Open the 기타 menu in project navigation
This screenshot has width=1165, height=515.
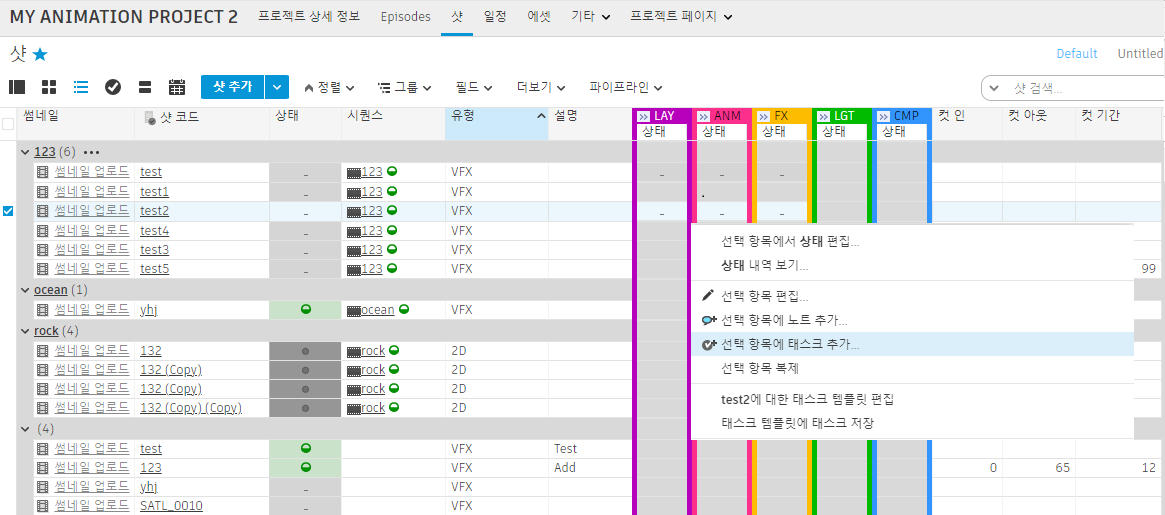[x=591, y=16]
